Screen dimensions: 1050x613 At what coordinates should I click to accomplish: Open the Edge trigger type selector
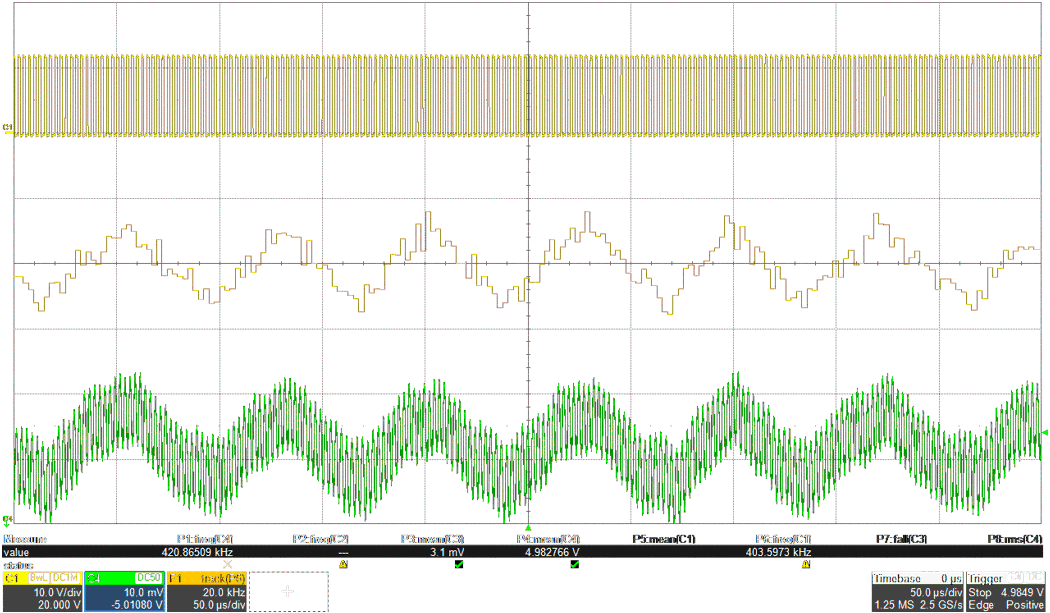click(x=983, y=604)
